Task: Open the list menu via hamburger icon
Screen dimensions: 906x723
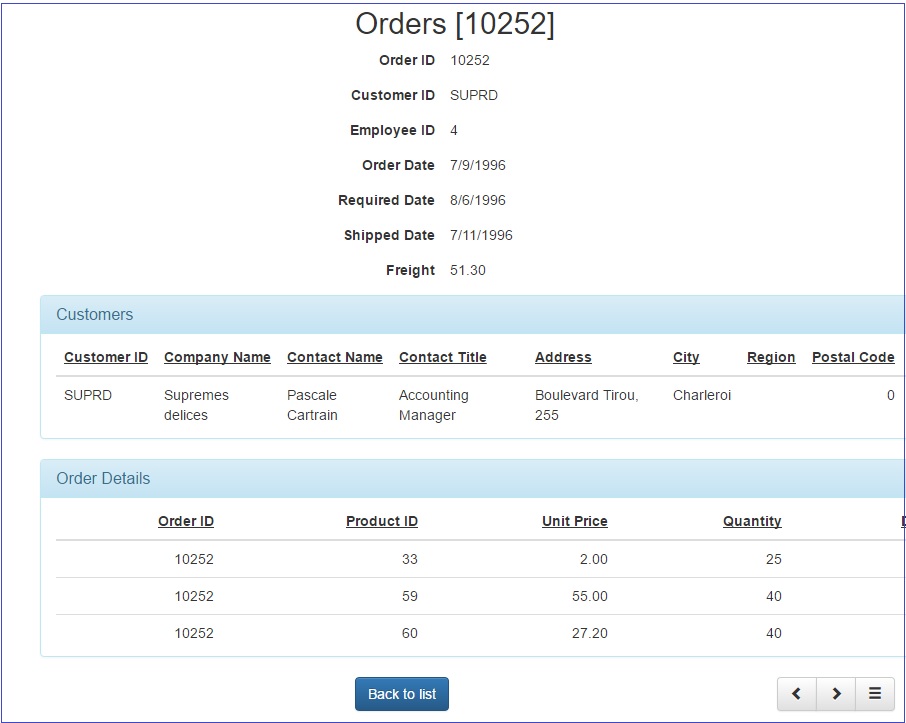Action: click(x=874, y=693)
